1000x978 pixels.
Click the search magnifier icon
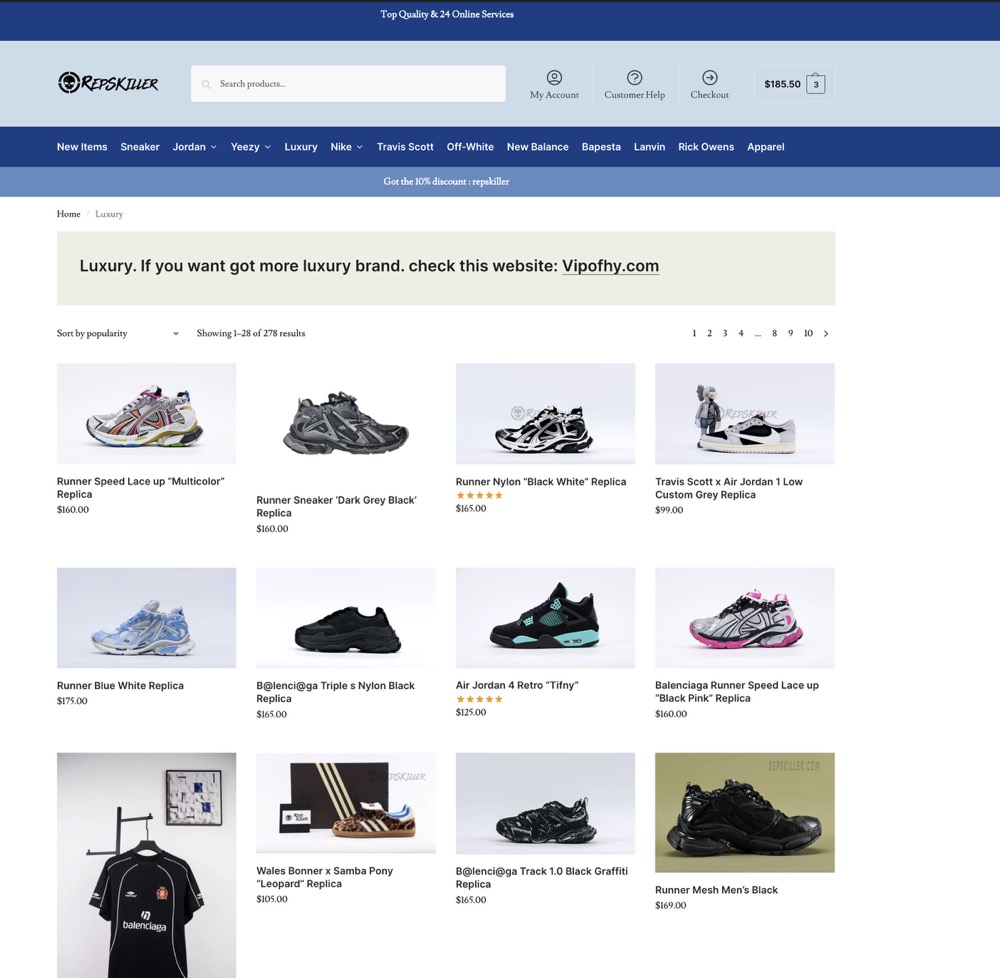pyautogui.click(x=207, y=84)
